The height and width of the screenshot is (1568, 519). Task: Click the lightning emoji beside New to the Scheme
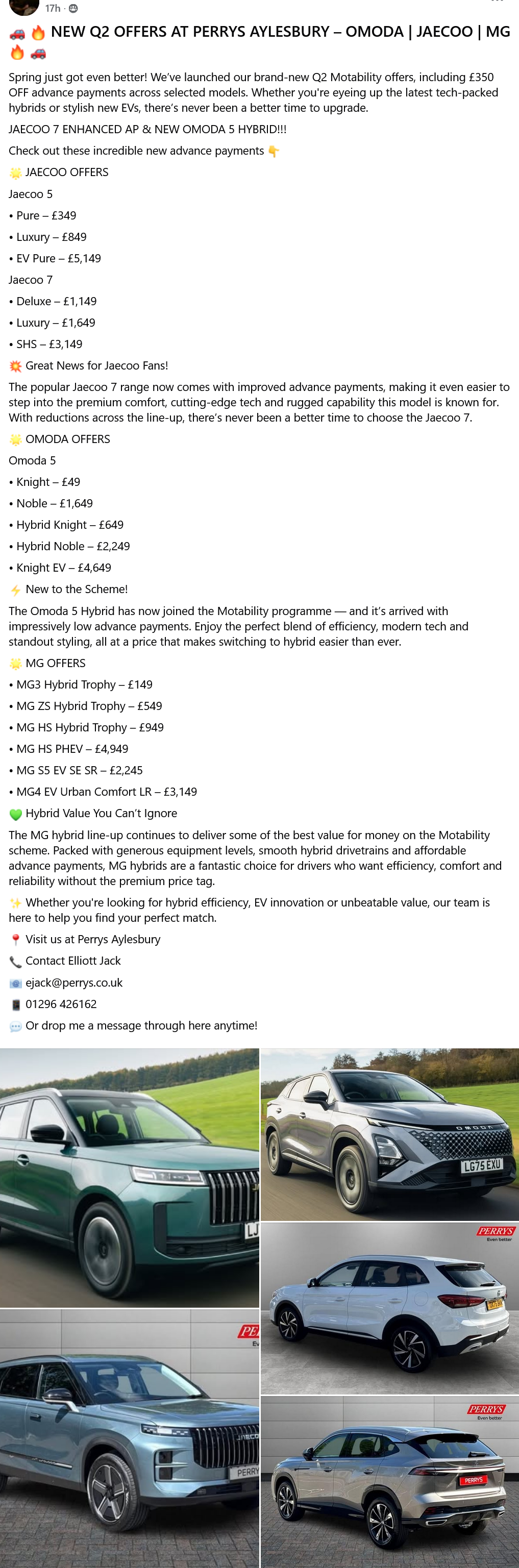pos(15,590)
